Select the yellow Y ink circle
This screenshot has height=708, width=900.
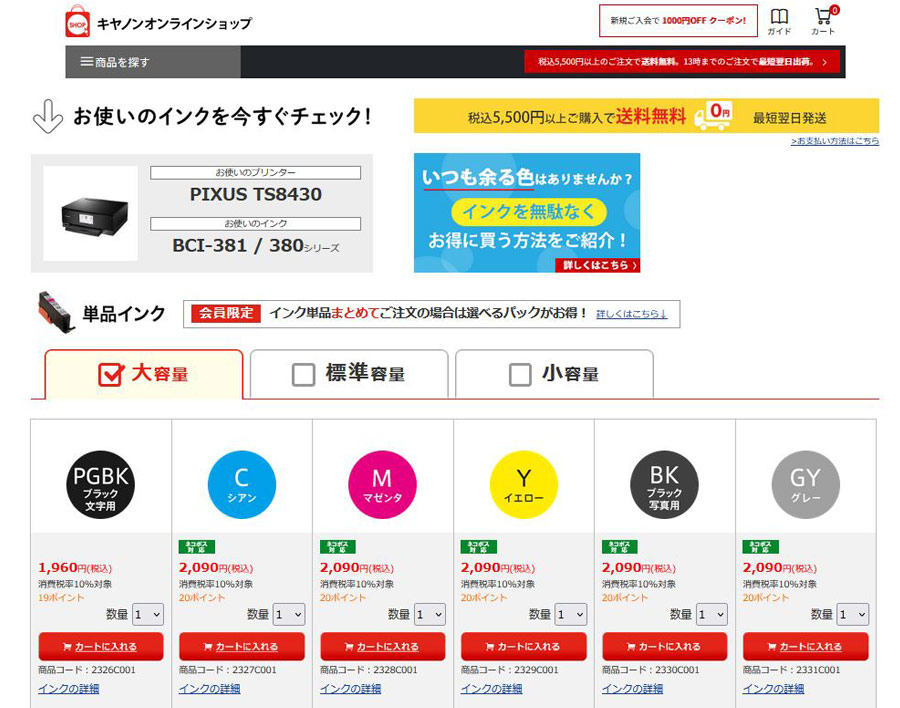[x=523, y=484]
